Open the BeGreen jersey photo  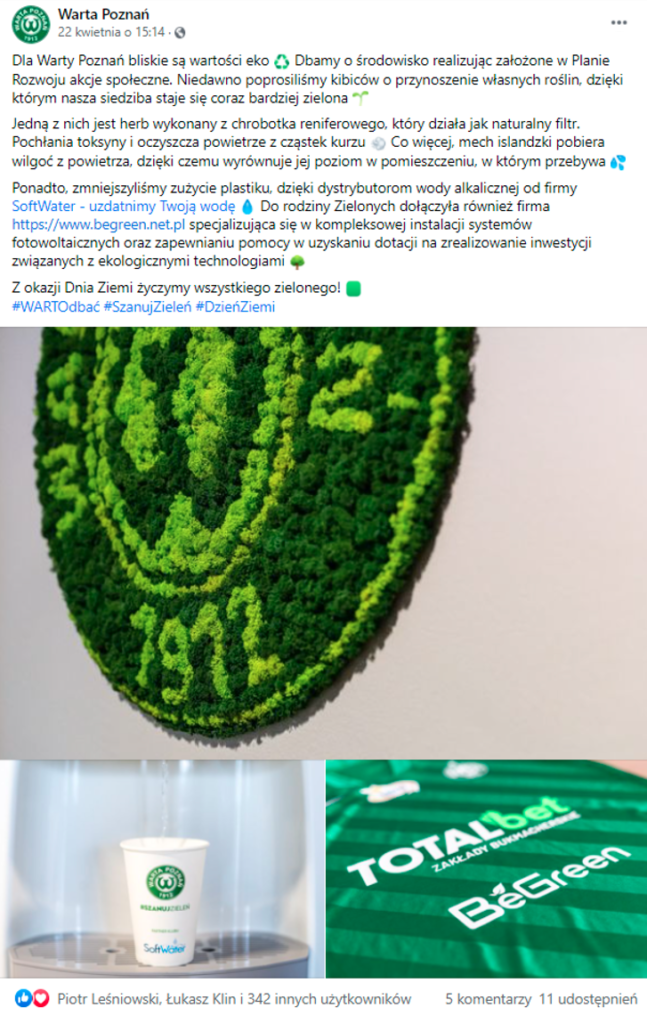[486, 869]
